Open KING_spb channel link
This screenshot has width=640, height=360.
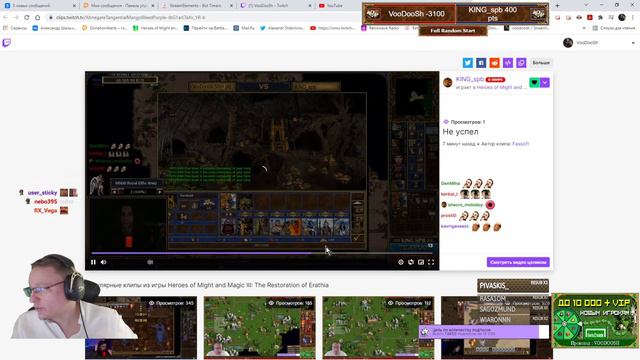pos(470,79)
